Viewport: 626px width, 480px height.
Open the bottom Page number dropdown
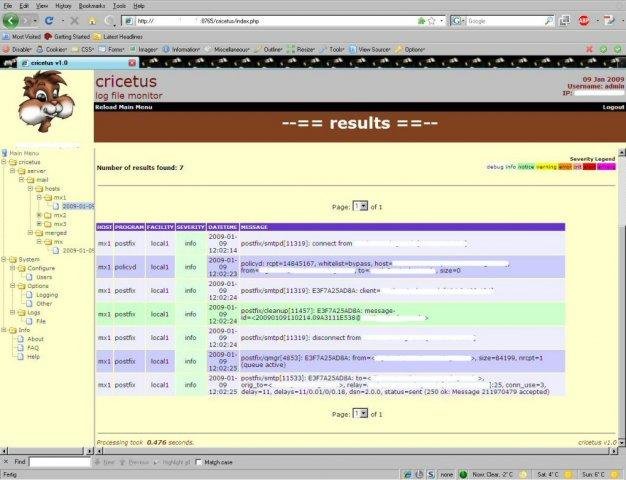tap(360, 414)
